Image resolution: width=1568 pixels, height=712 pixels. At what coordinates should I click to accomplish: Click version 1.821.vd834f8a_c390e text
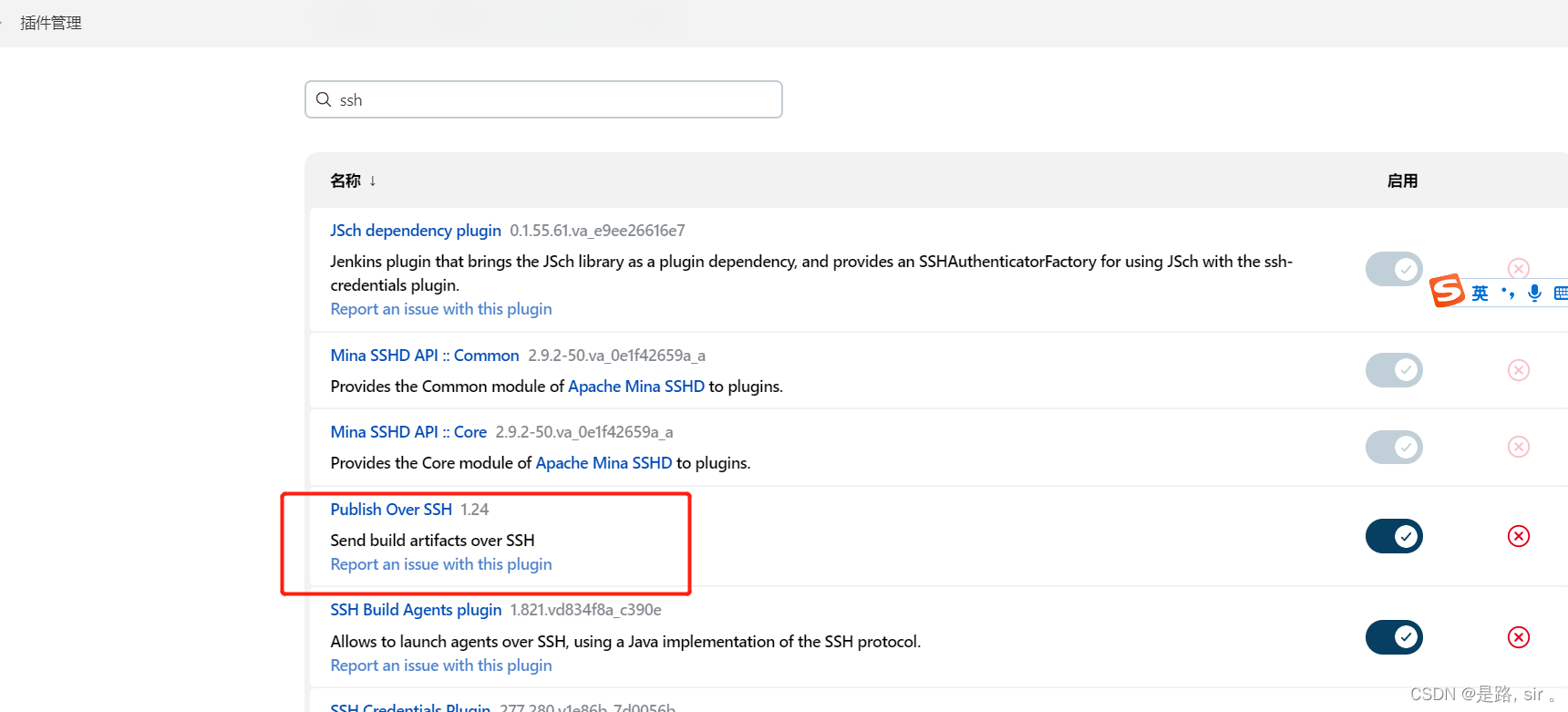pos(586,610)
